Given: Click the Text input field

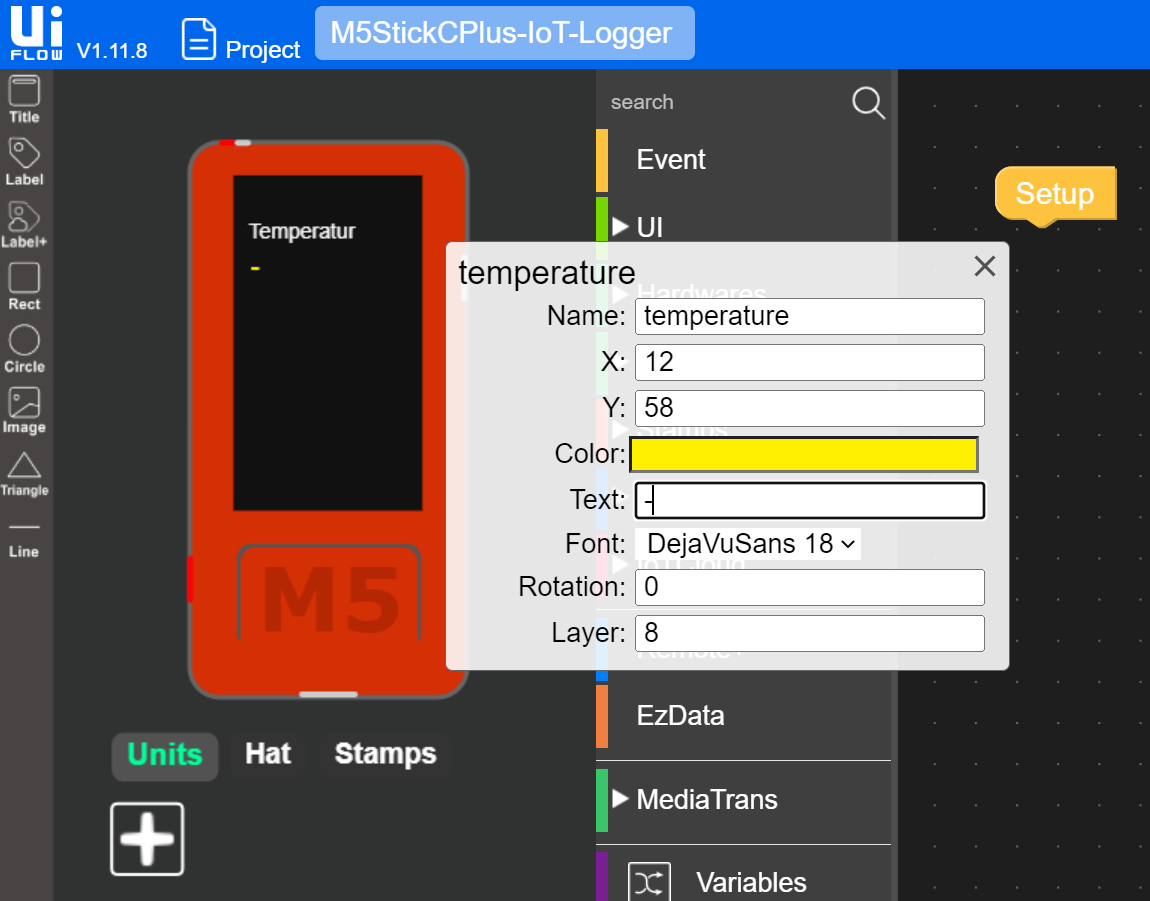Looking at the screenshot, I should point(810,500).
